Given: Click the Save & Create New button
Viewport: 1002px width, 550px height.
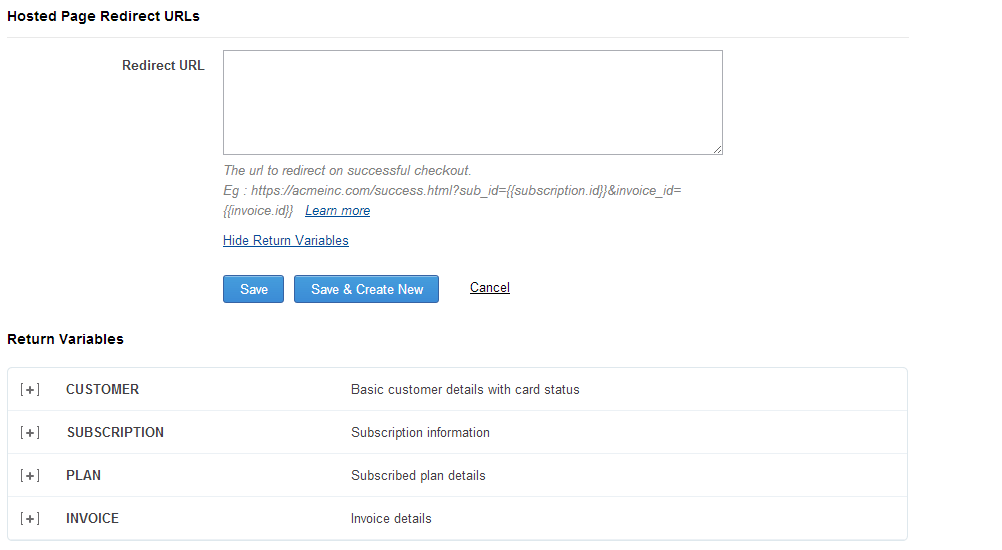Looking at the screenshot, I should coord(366,289).
